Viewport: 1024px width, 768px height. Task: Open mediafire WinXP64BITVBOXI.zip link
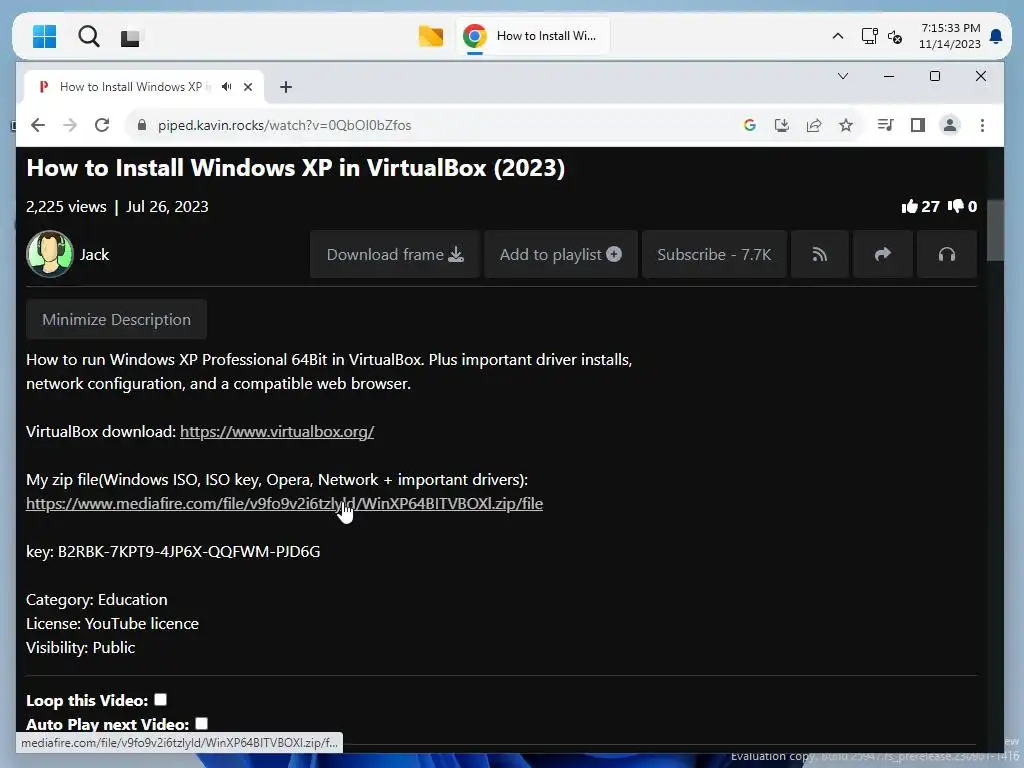point(285,504)
